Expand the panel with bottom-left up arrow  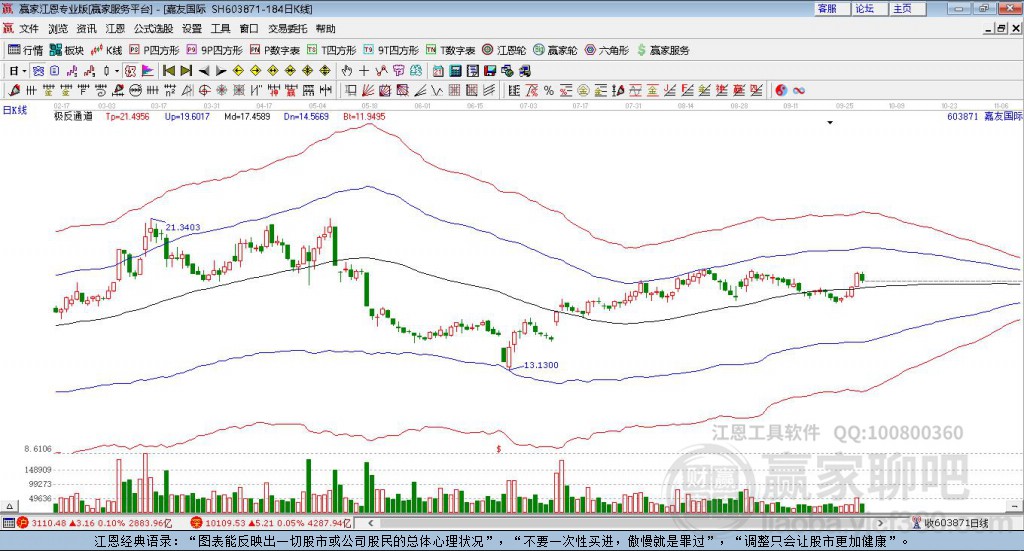(9, 506)
